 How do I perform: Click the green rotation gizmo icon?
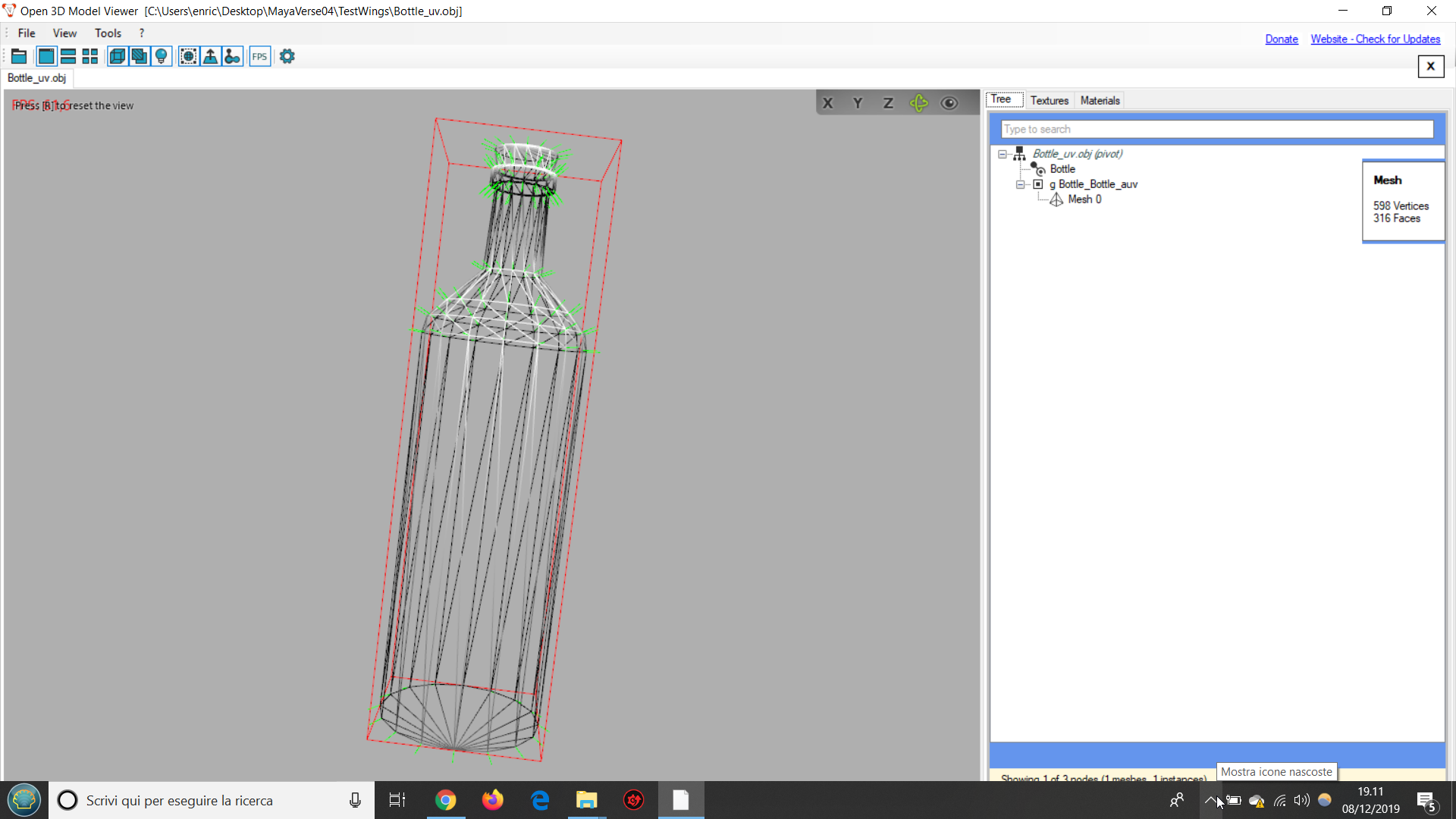click(919, 103)
